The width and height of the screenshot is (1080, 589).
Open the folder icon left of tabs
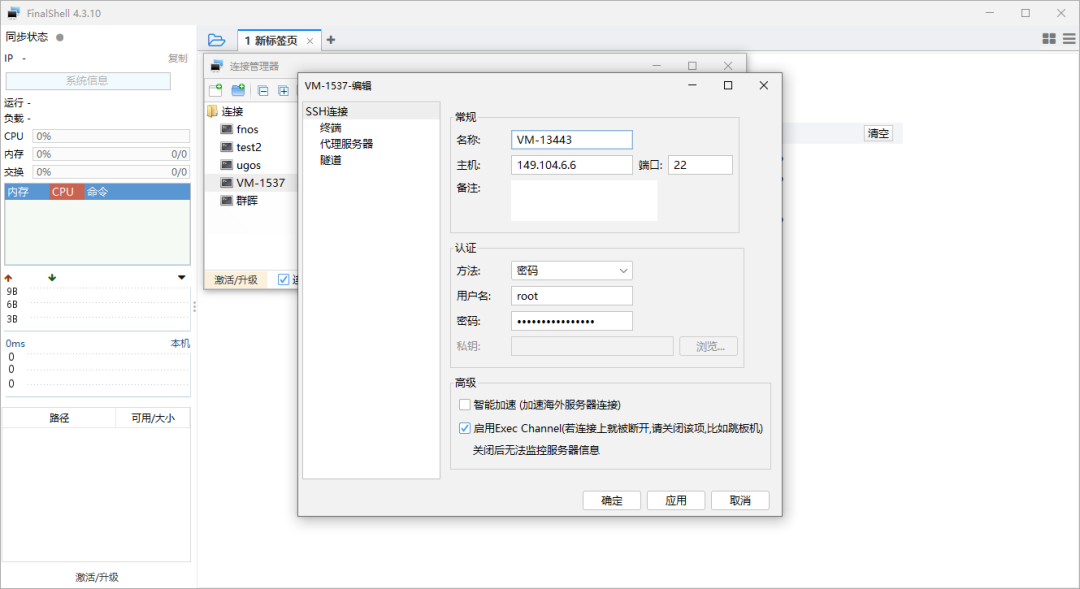pyautogui.click(x=216, y=40)
